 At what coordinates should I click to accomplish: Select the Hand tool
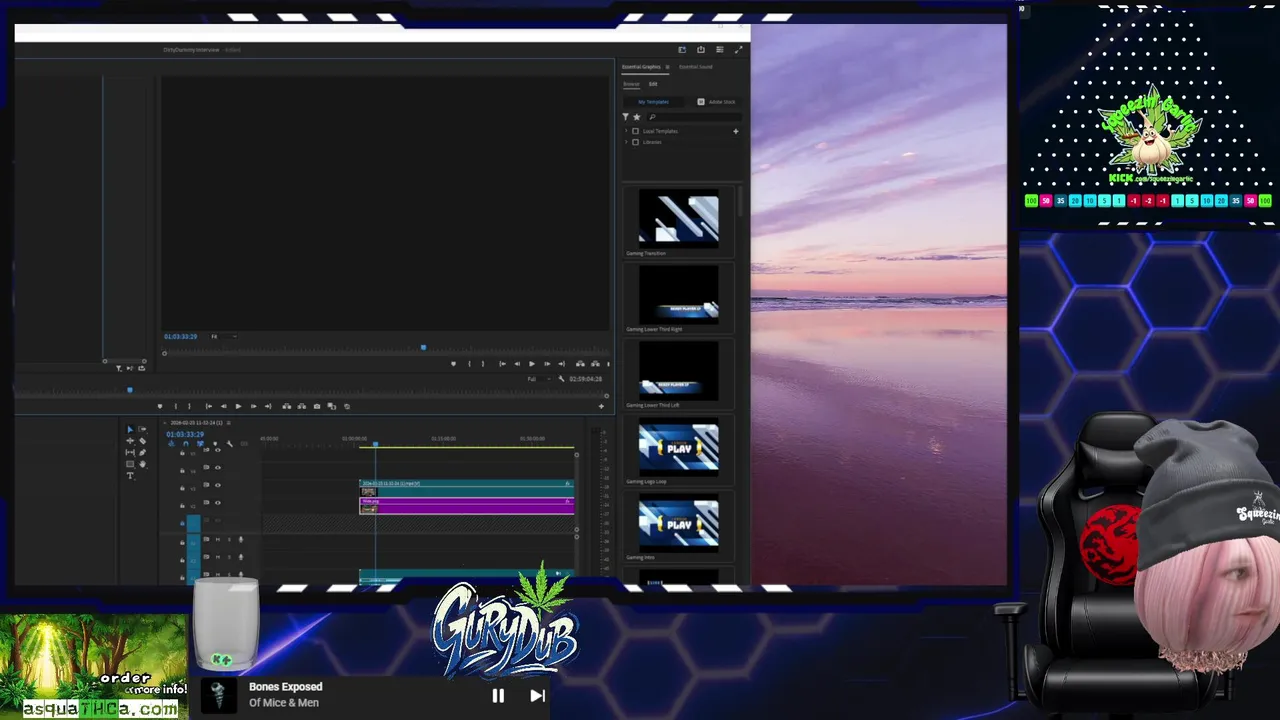point(142,464)
